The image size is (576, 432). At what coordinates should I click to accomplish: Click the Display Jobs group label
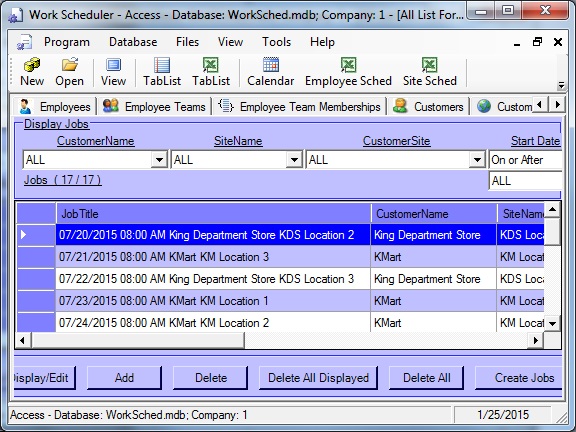tap(56, 124)
